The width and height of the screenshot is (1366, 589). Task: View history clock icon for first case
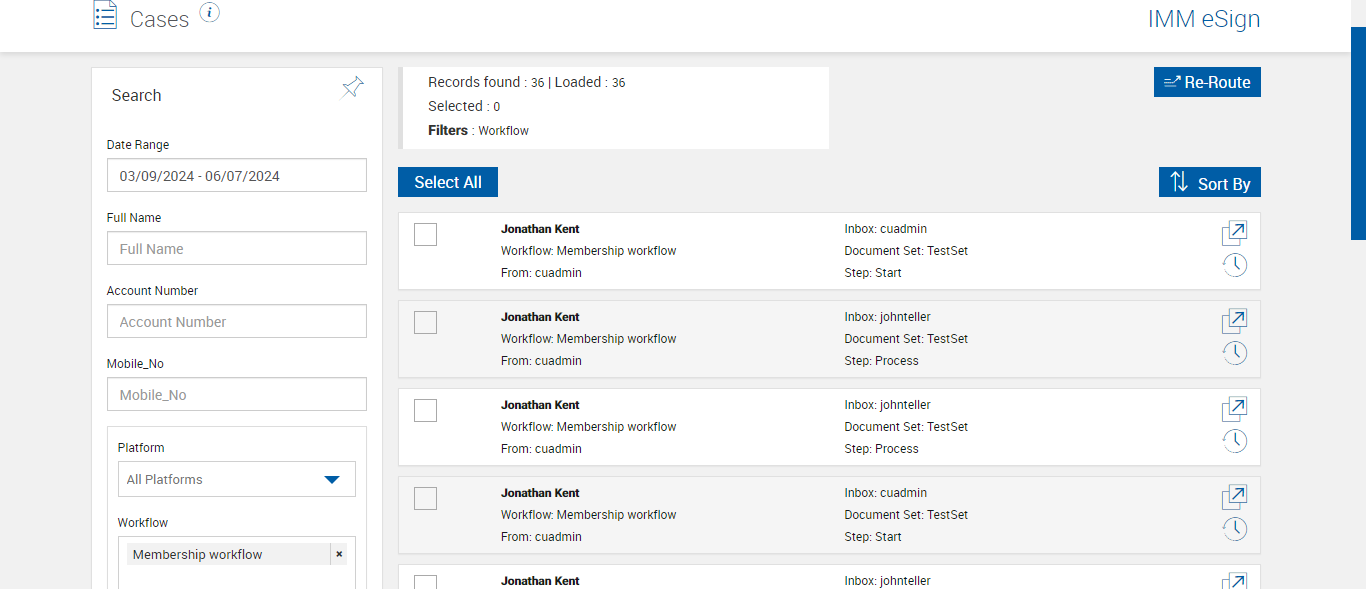pyautogui.click(x=1235, y=265)
